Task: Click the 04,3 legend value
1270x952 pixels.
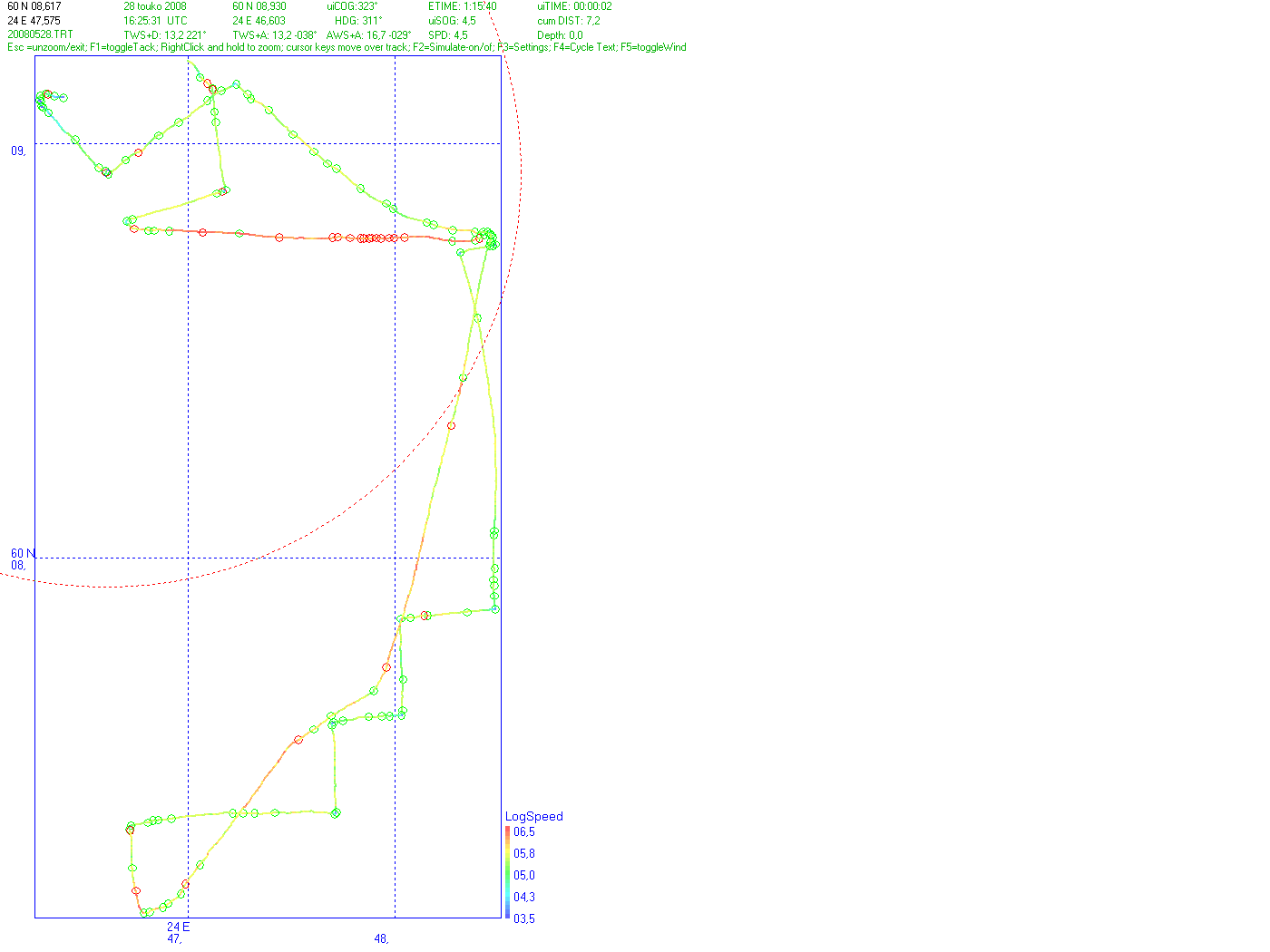Action: [x=524, y=897]
